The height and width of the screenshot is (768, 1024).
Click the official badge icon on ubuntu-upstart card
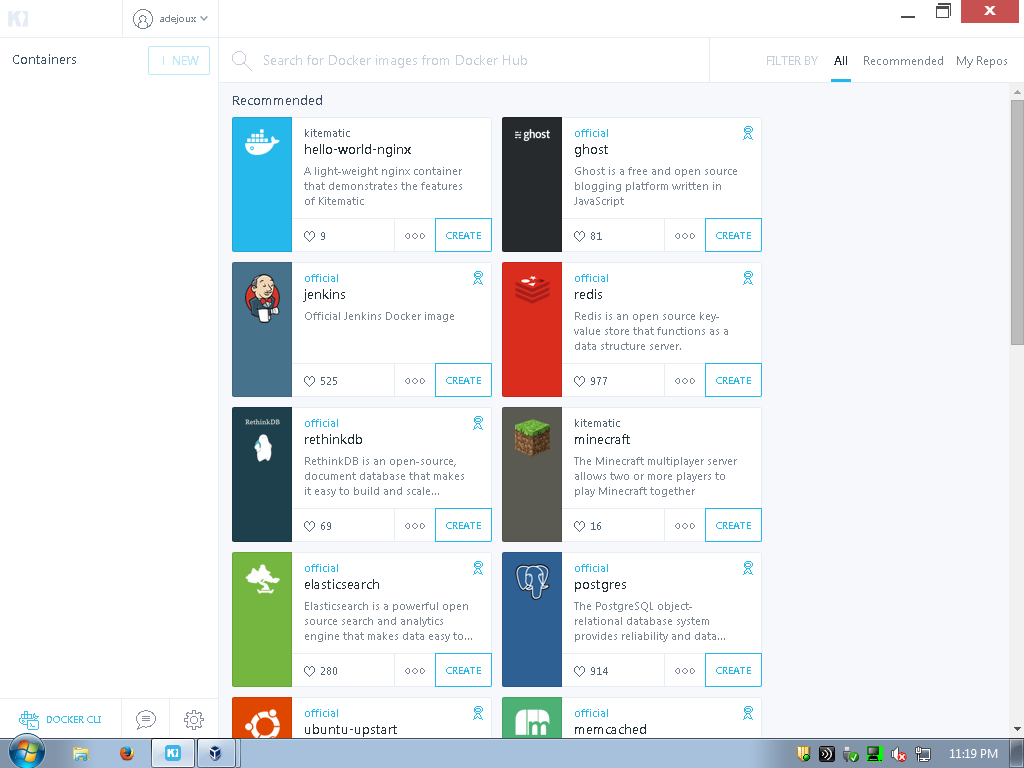point(478,713)
